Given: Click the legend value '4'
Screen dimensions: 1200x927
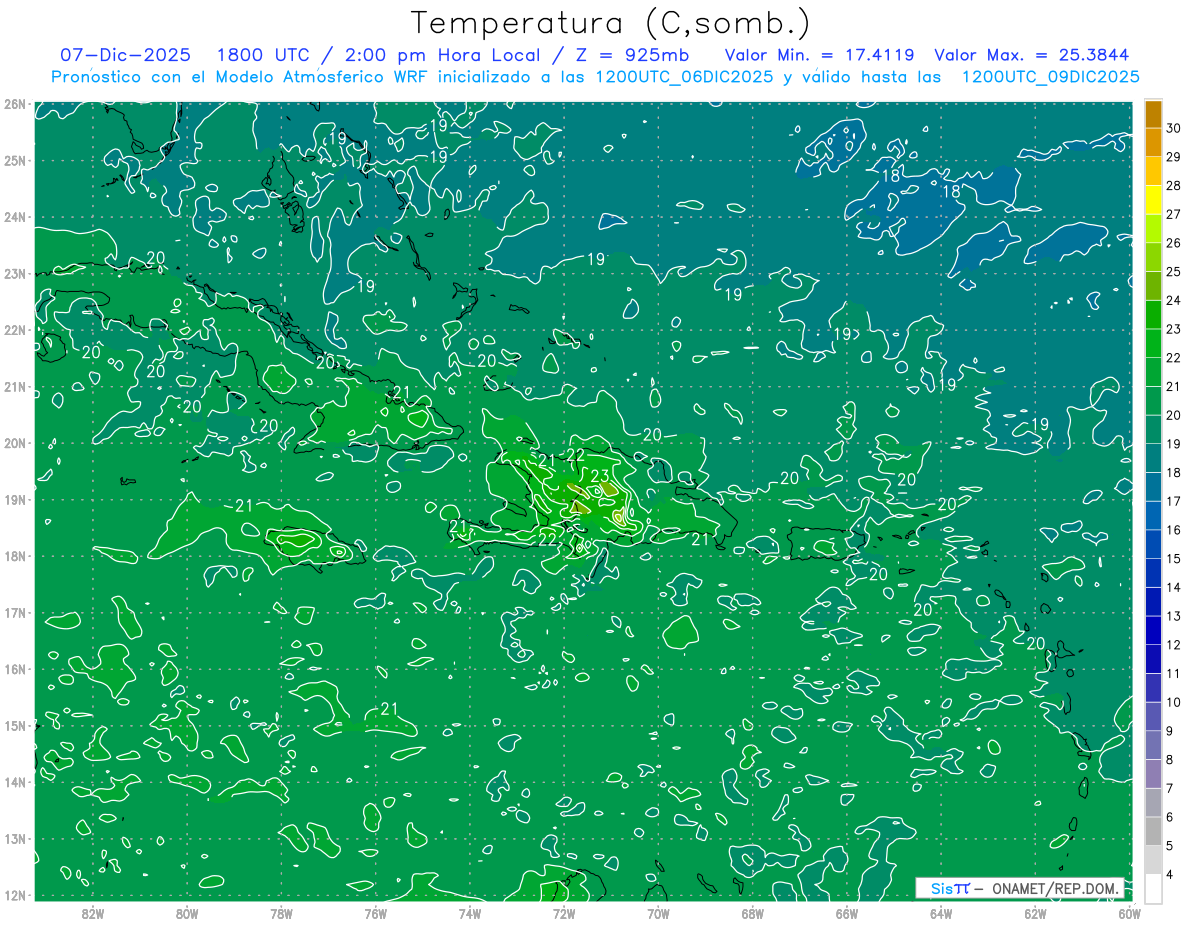Looking at the screenshot, I should (x=1170, y=876).
